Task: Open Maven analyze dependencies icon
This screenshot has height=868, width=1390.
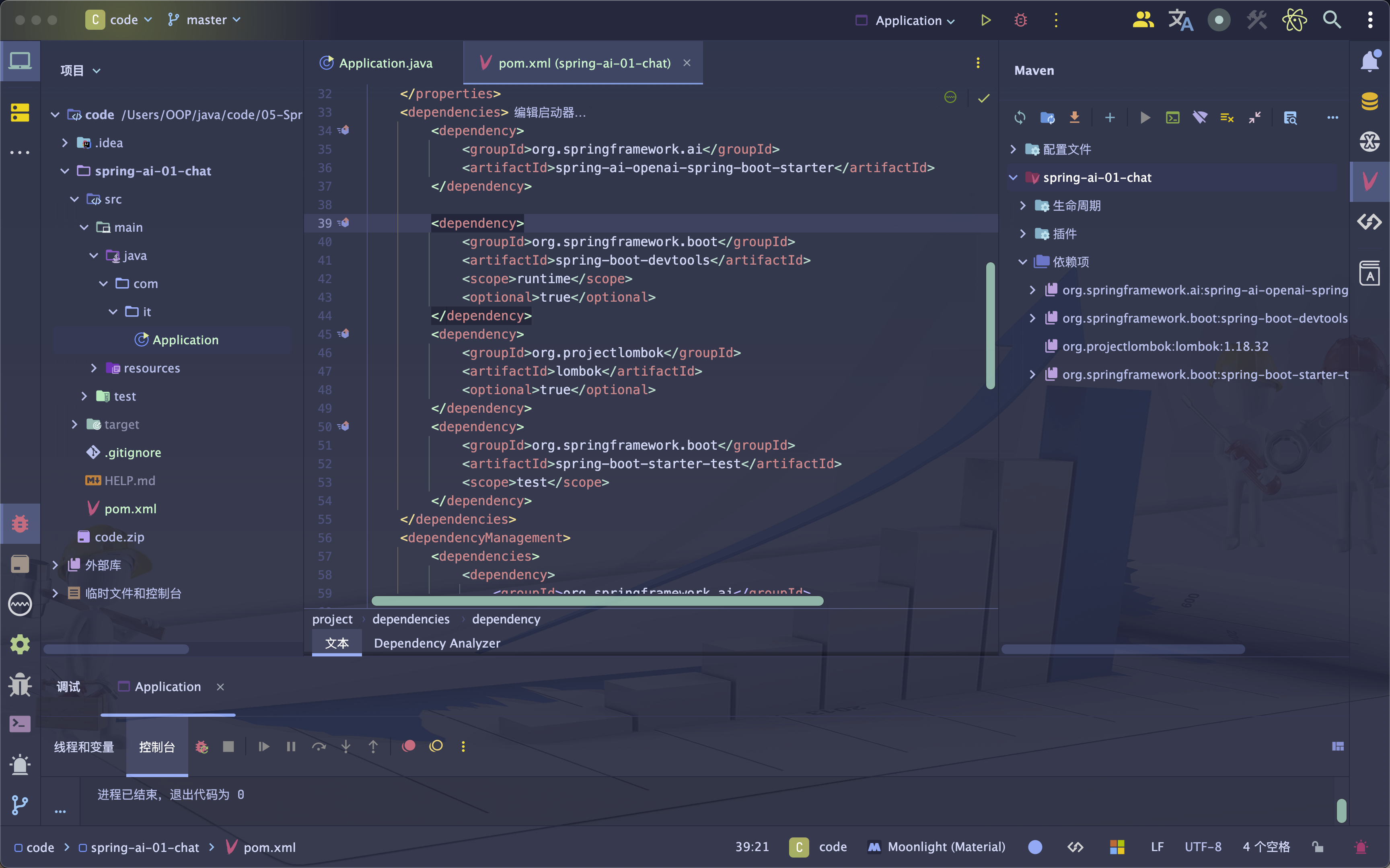Action: tap(1290, 118)
